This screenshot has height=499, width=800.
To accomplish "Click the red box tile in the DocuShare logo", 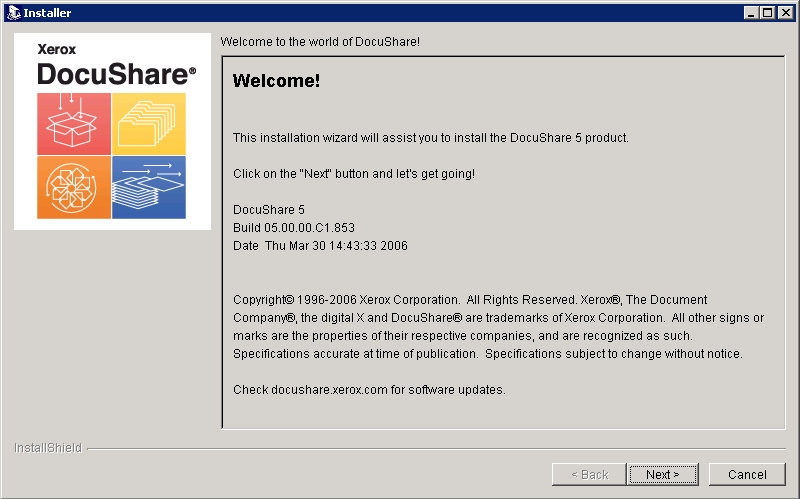I will coord(74,124).
